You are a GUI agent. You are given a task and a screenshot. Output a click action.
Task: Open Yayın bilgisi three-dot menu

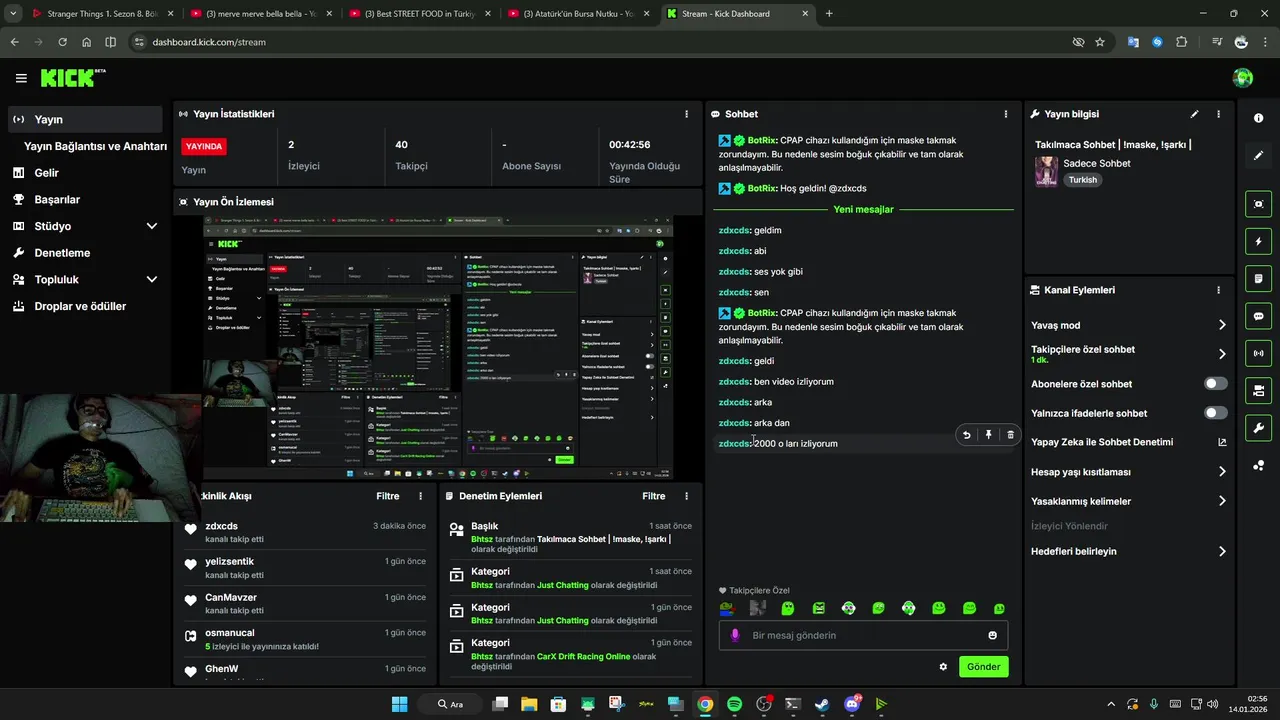click(1218, 114)
